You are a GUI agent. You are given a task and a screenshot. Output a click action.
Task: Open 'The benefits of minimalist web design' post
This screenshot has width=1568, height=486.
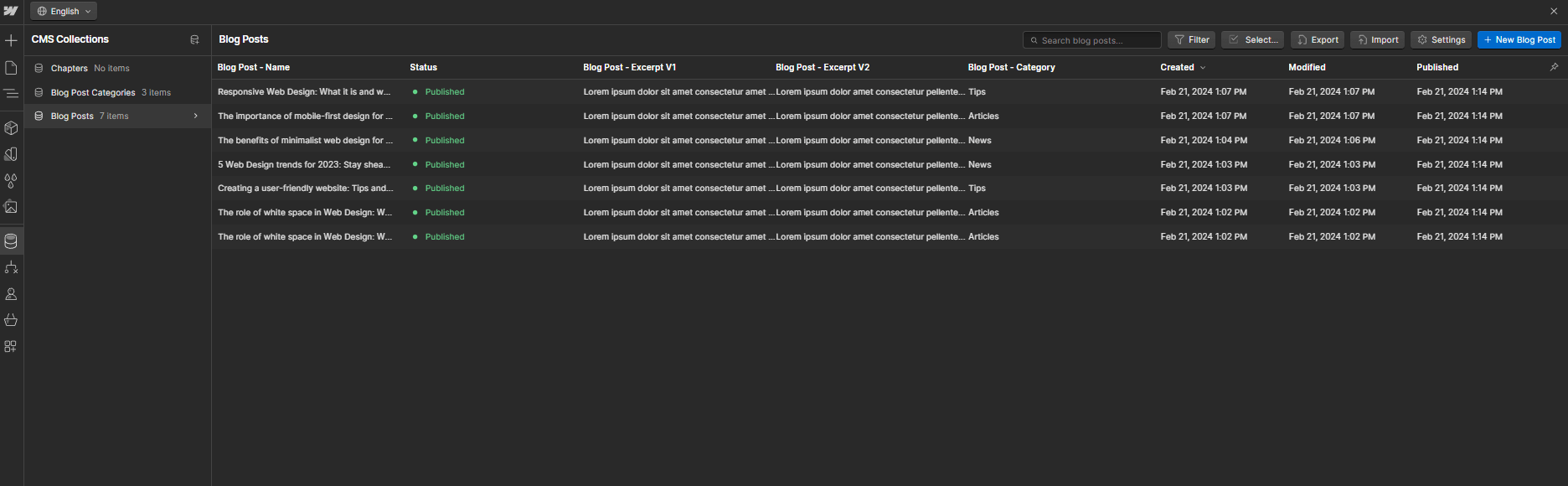pos(305,140)
